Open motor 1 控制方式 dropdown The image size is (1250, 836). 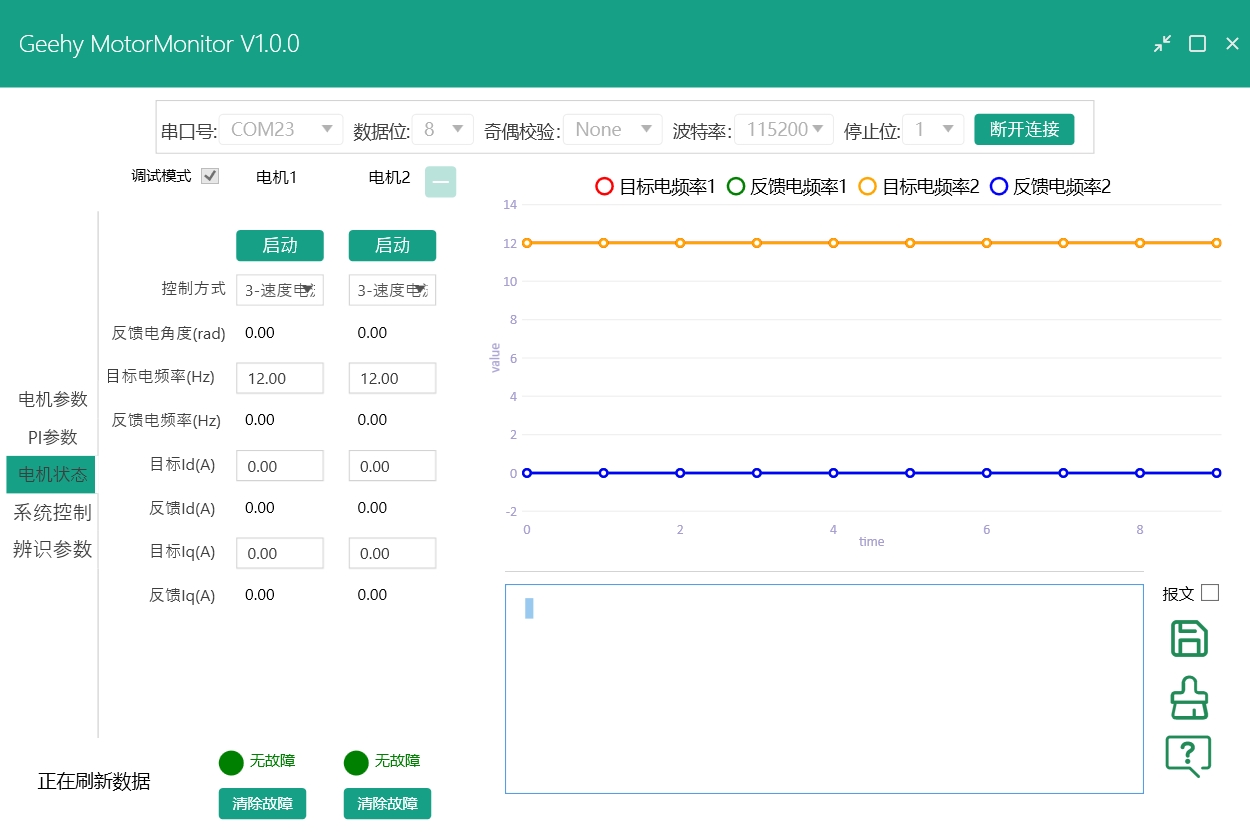pyautogui.click(x=280, y=290)
